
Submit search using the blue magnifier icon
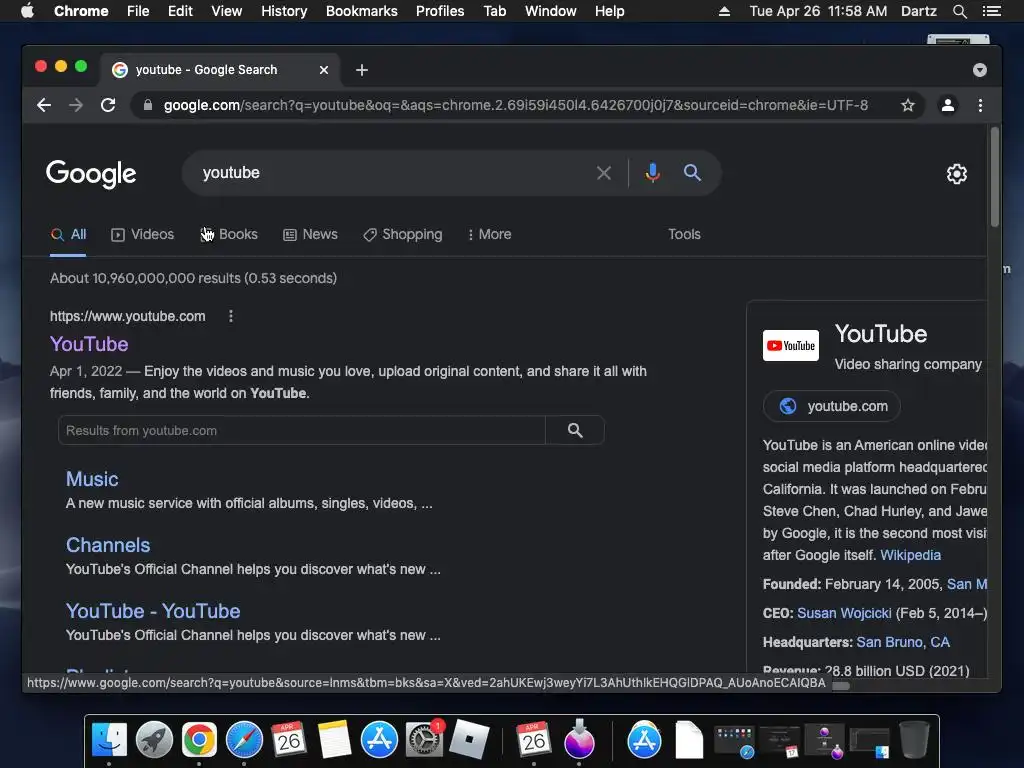(x=692, y=173)
